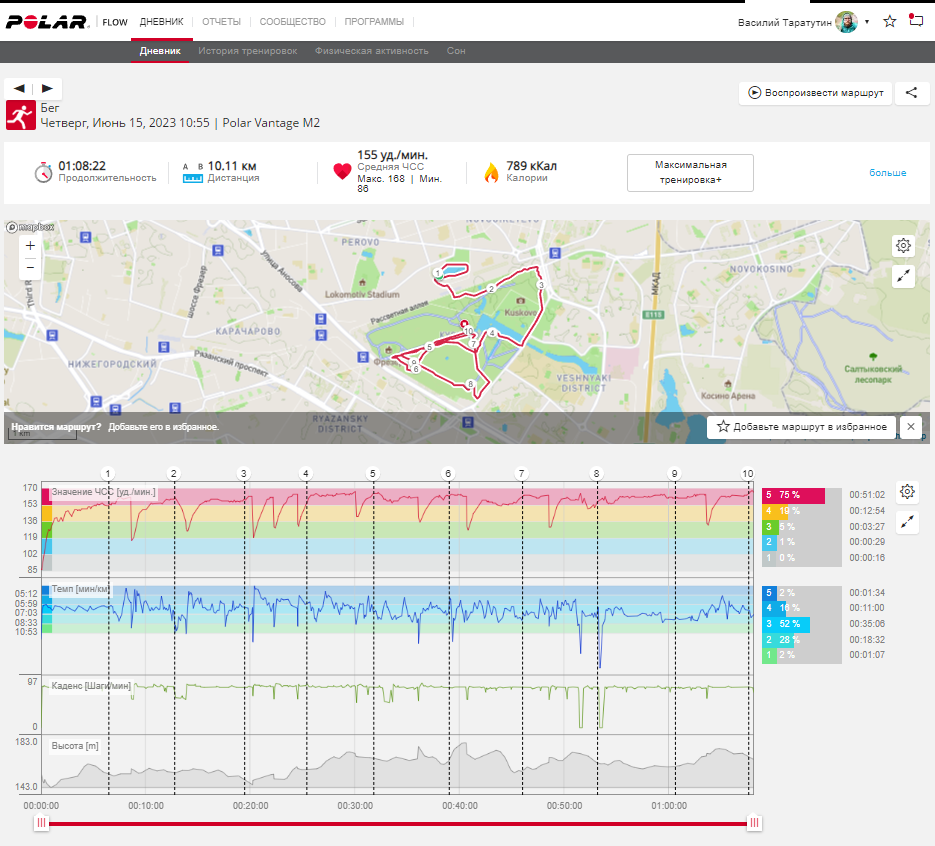Go to previous training with left arrow
This screenshot has height=846, width=935.
pyautogui.click(x=20, y=88)
